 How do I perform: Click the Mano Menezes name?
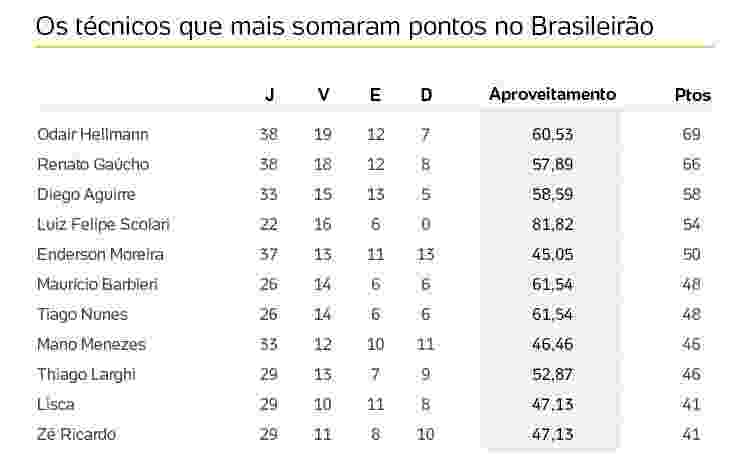pos(91,344)
